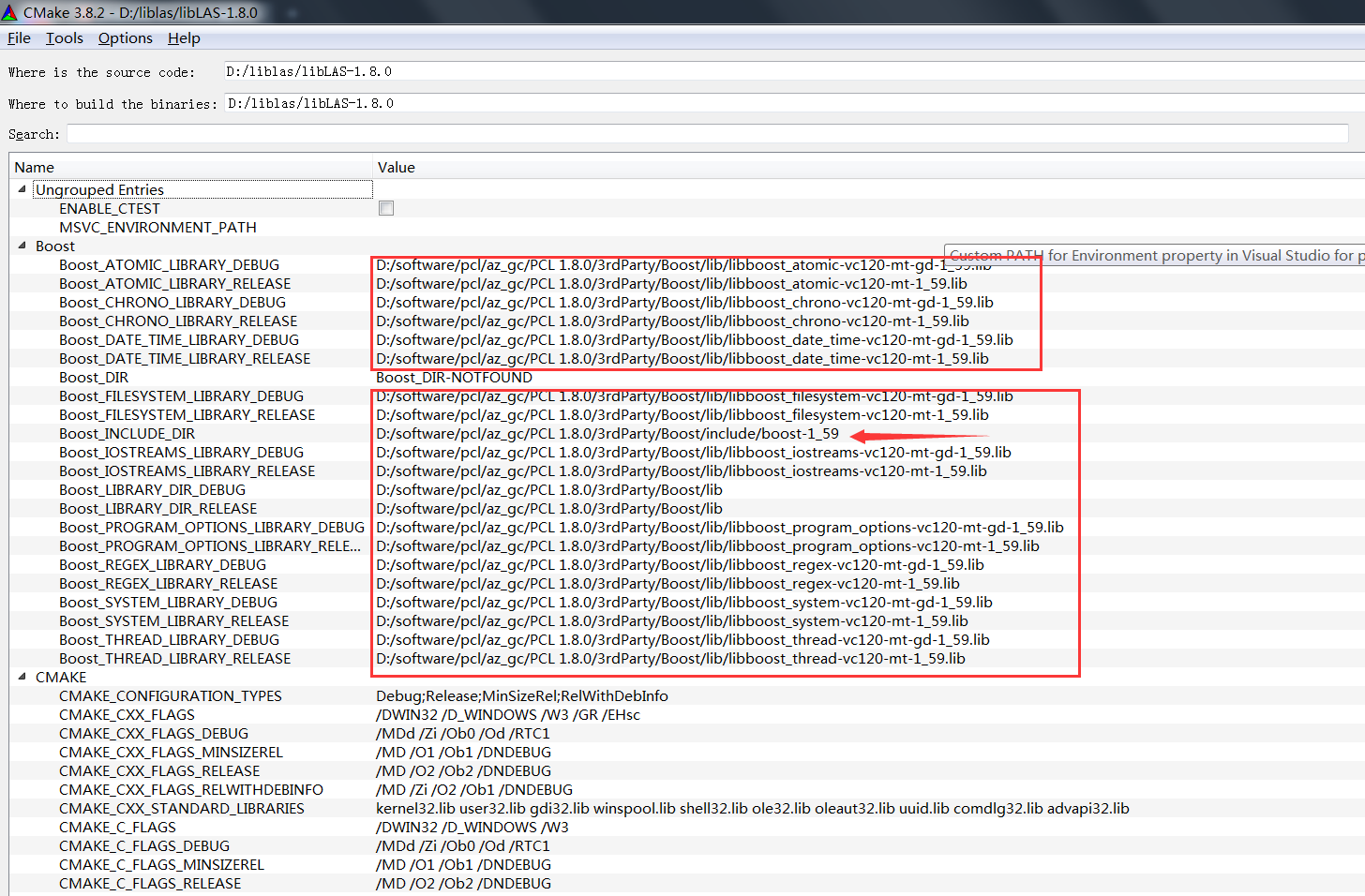Select the MSVC_ENVIRONMENT_PATH entry
Screen dimensions: 1365x896
point(157,227)
